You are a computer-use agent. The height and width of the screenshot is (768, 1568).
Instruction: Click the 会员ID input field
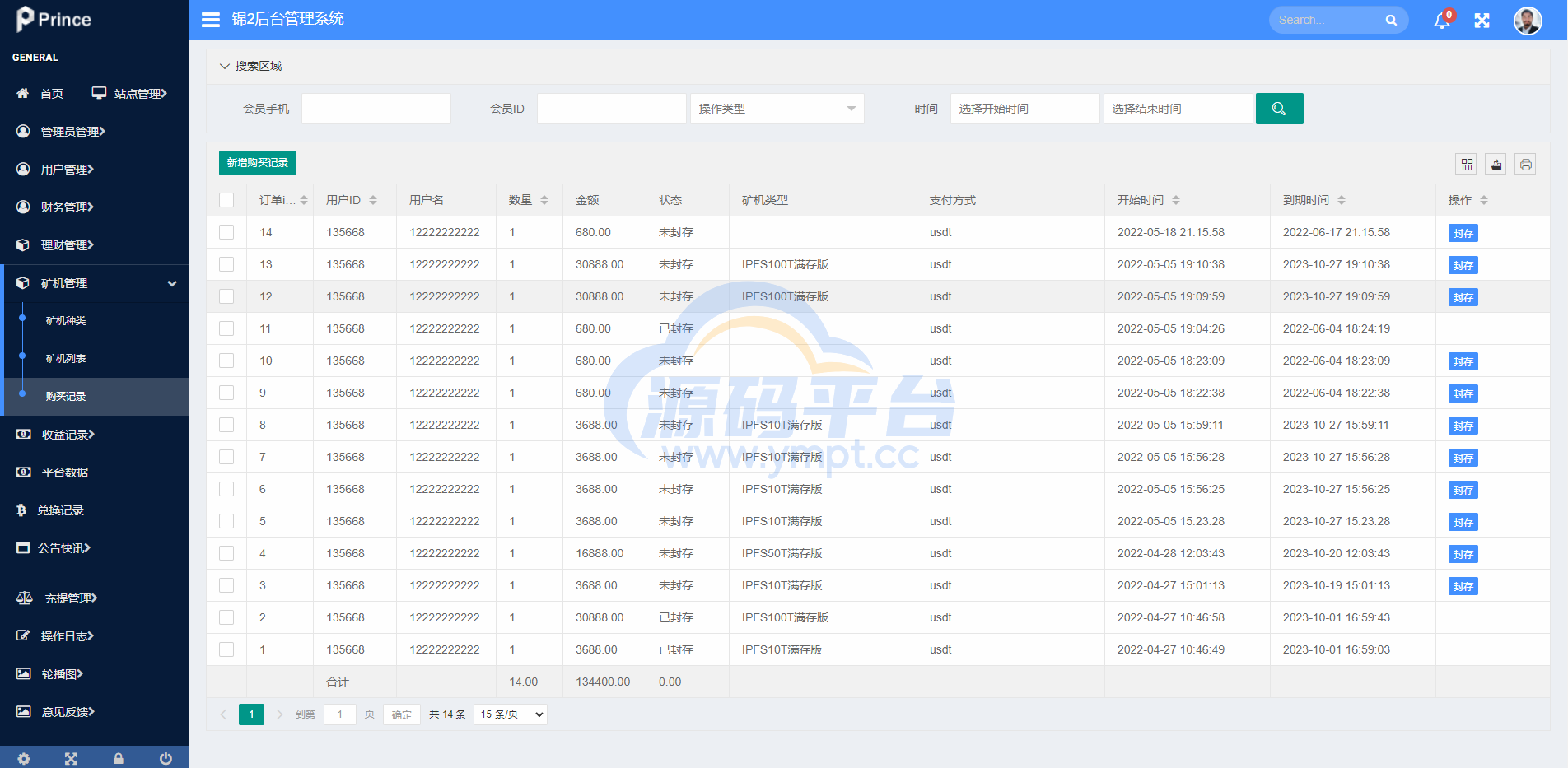click(612, 109)
